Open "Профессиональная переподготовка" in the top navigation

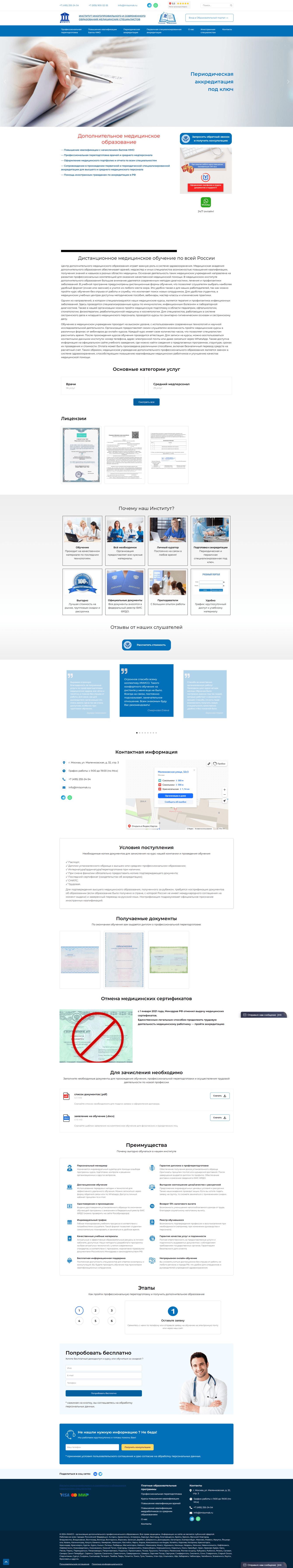pyautogui.click(x=71, y=31)
